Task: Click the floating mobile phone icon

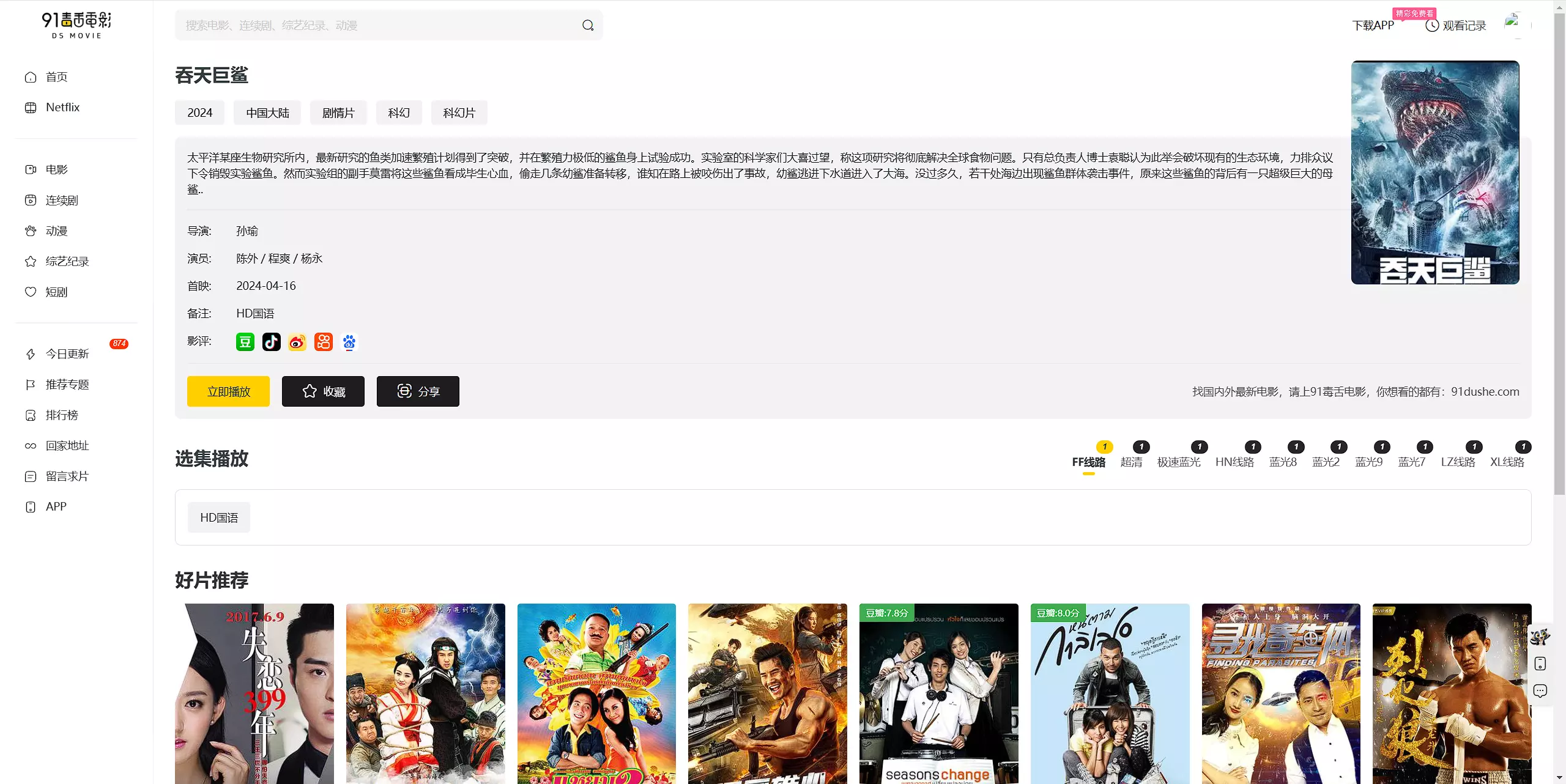Action: click(x=1540, y=664)
